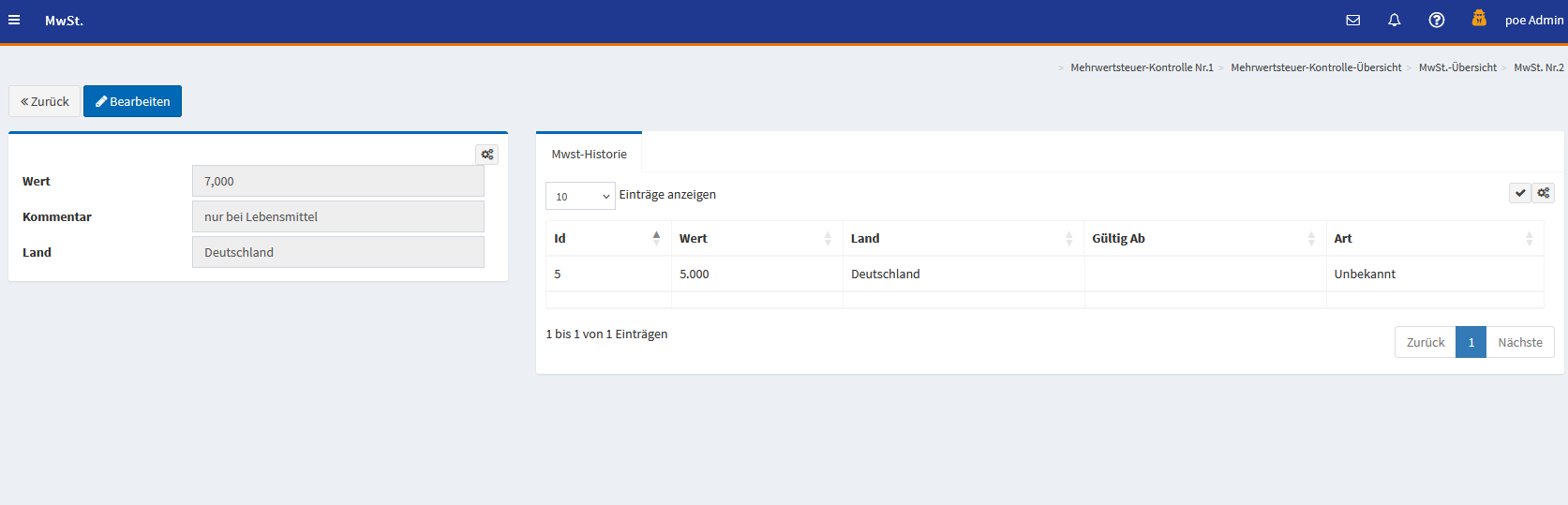The width and height of the screenshot is (1568, 505).
Task: Click the Bearbeiten button
Action: pos(132,101)
